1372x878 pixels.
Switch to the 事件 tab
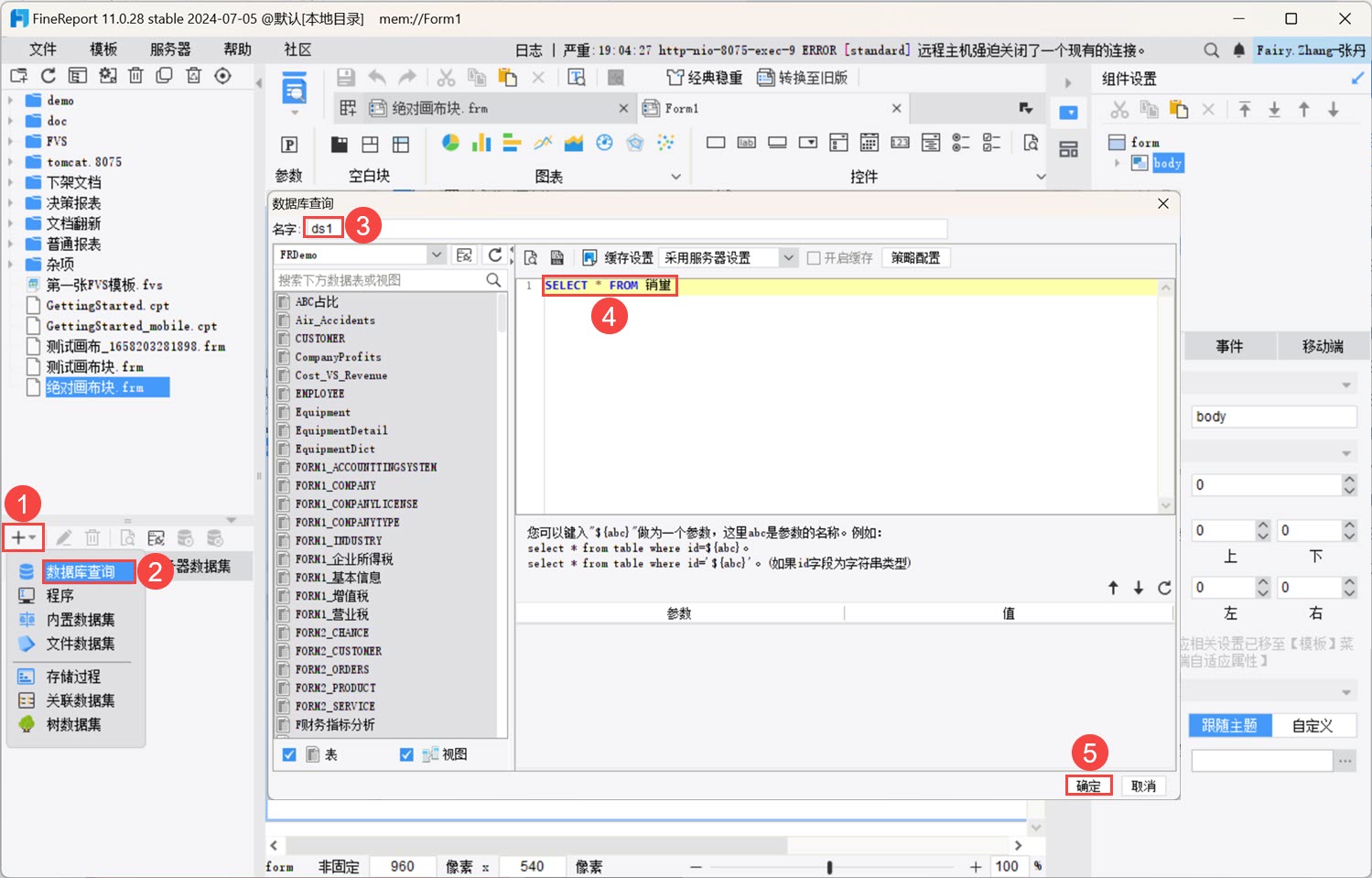1229,346
